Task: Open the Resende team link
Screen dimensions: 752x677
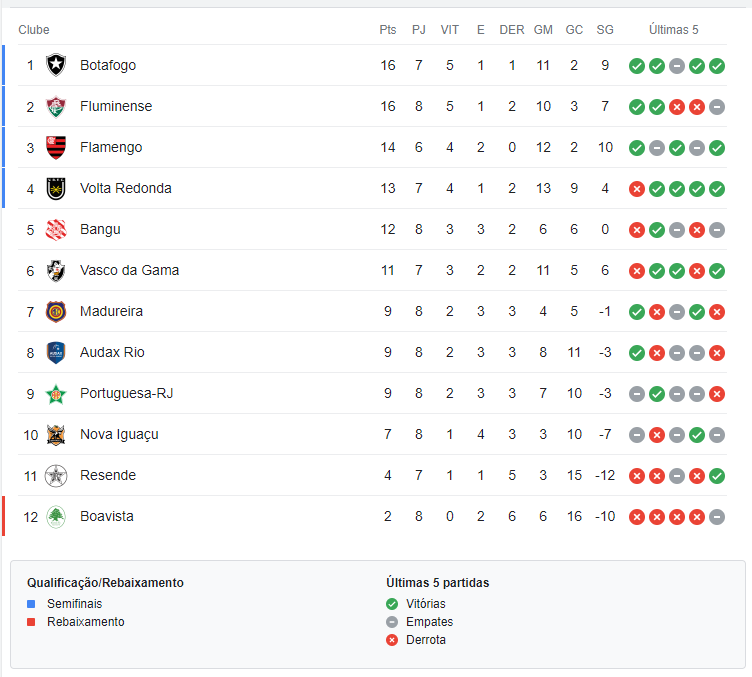Action: tap(108, 475)
